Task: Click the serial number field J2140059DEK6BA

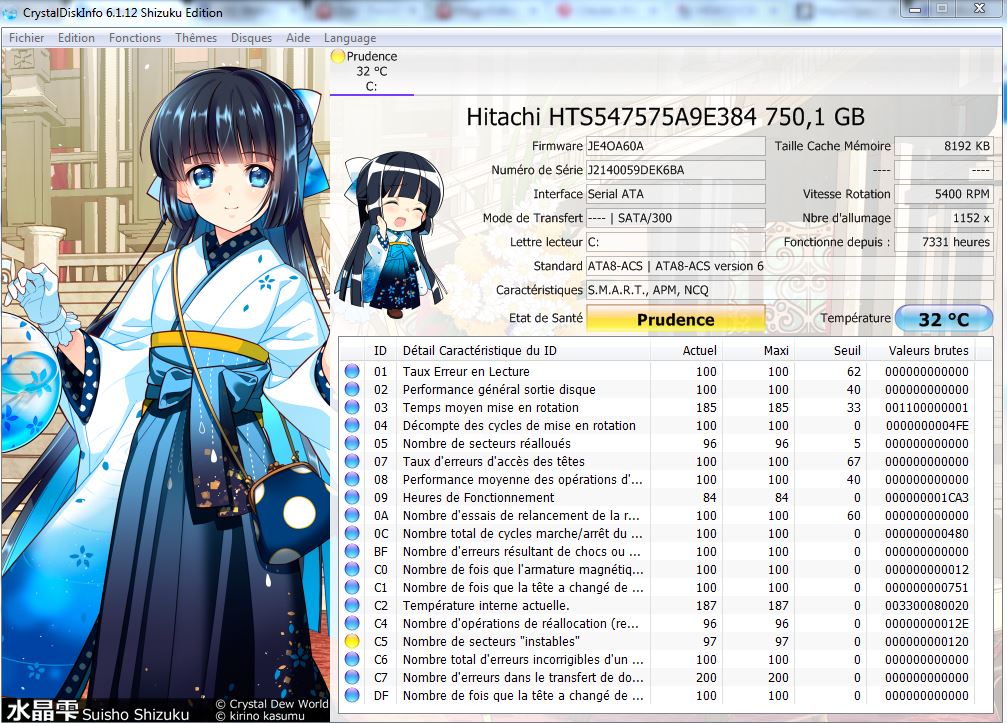Action: [x=676, y=170]
